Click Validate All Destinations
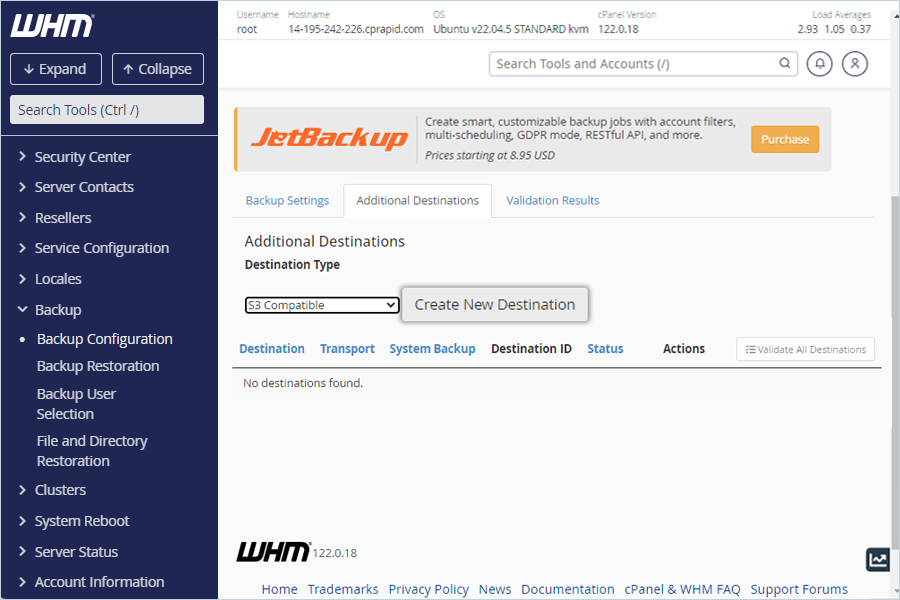Image resolution: width=900 pixels, height=600 pixels. 805,349
